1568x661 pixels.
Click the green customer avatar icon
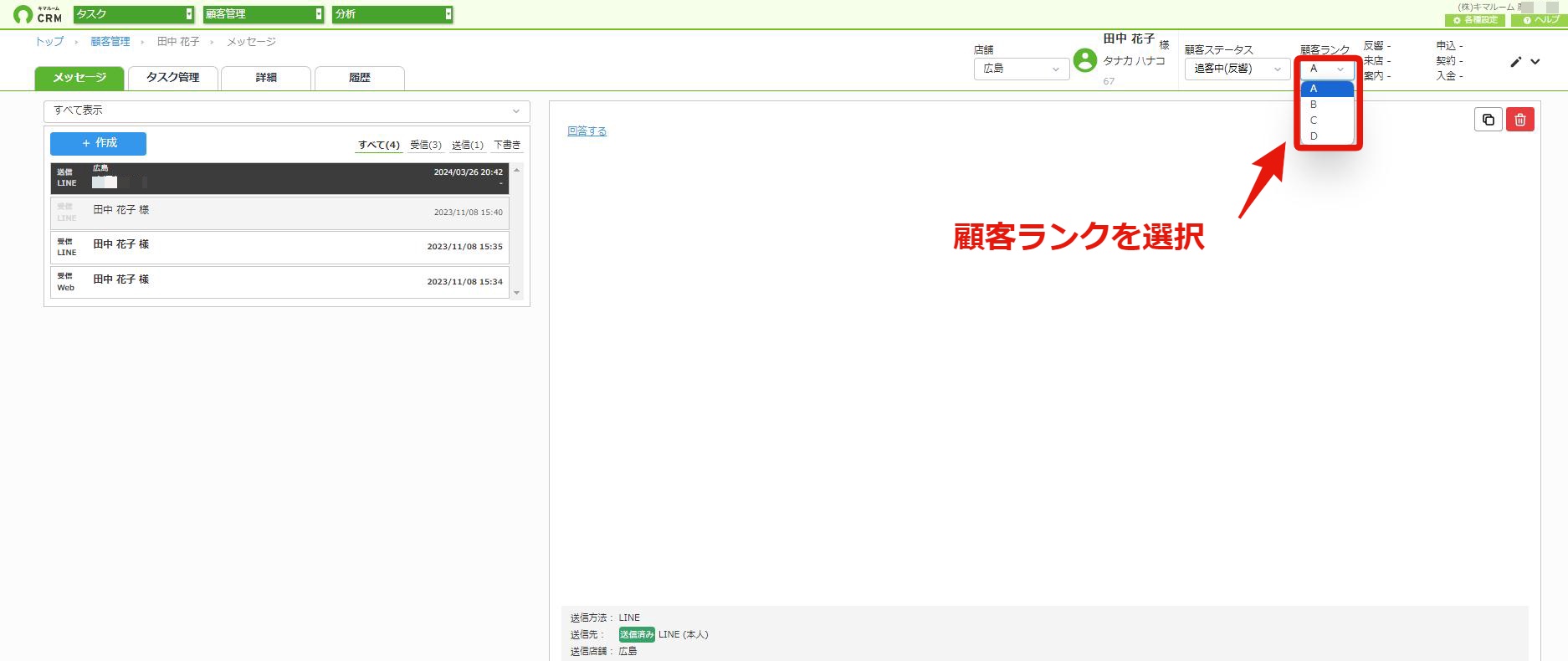[1085, 60]
